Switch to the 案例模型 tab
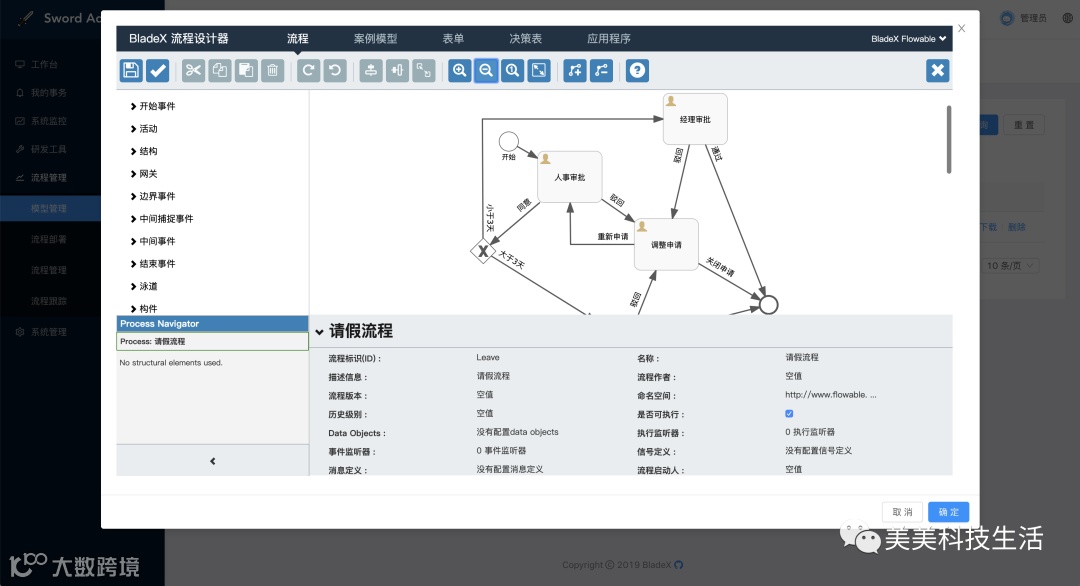 click(375, 39)
